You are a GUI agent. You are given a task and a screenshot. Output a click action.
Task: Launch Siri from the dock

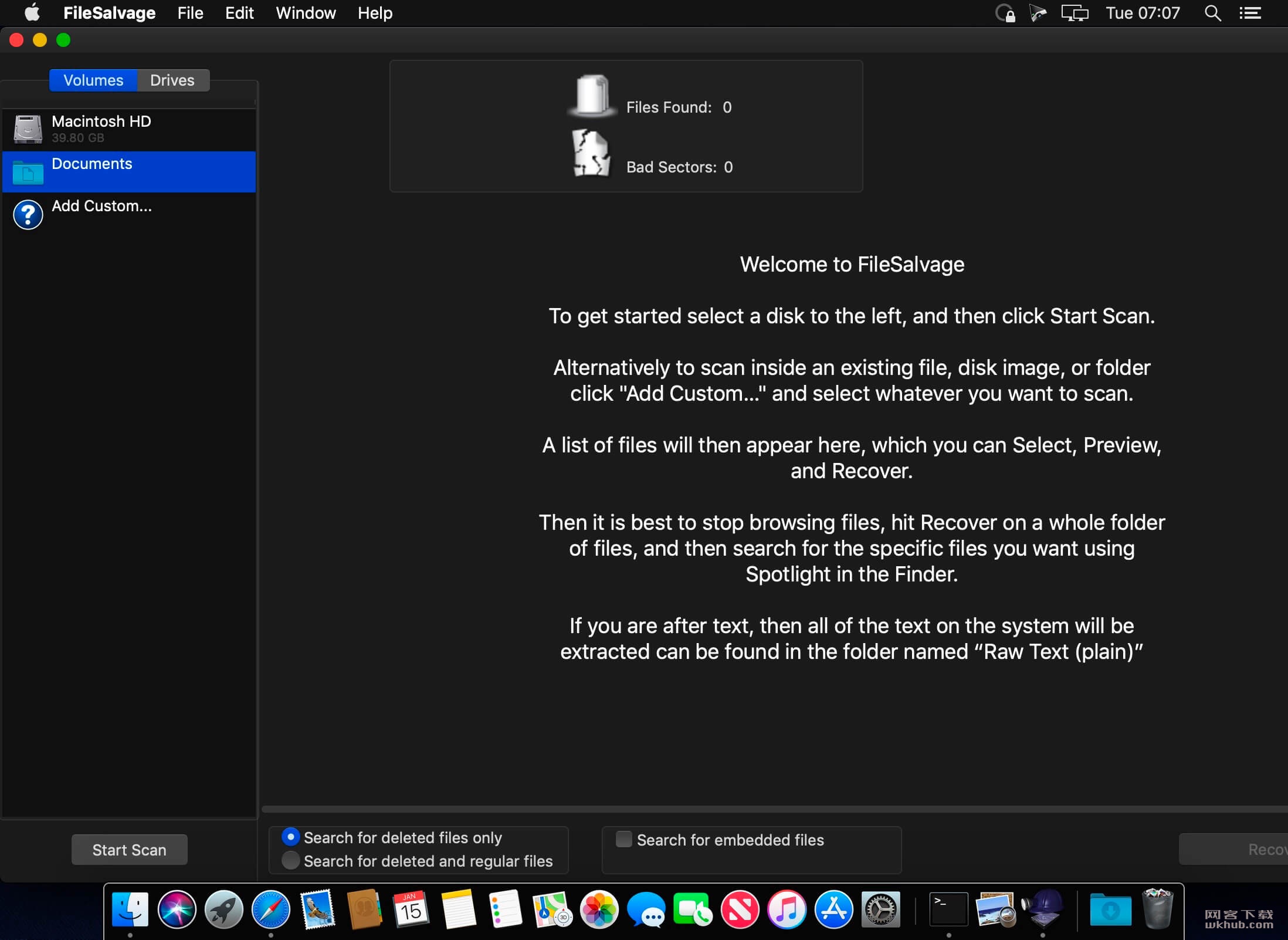(177, 909)
